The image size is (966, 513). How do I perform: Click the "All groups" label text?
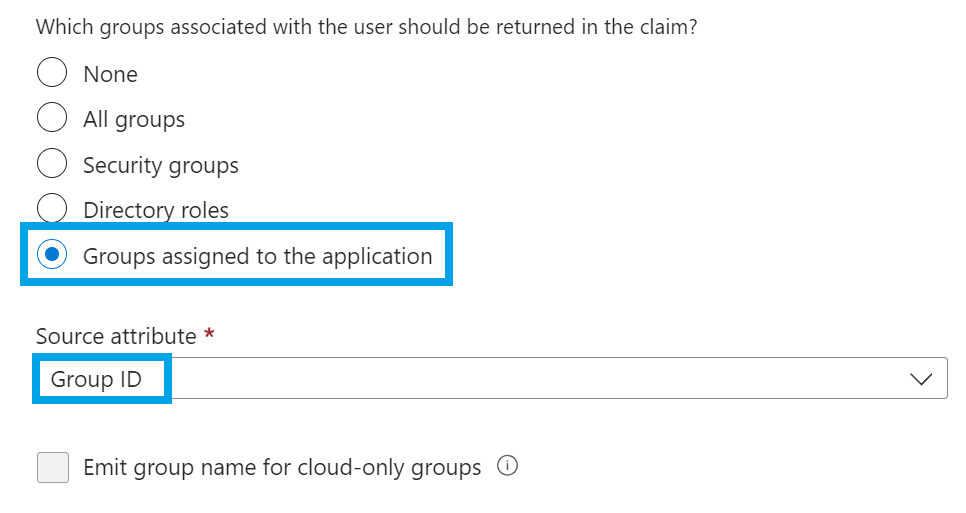[134, 119]
